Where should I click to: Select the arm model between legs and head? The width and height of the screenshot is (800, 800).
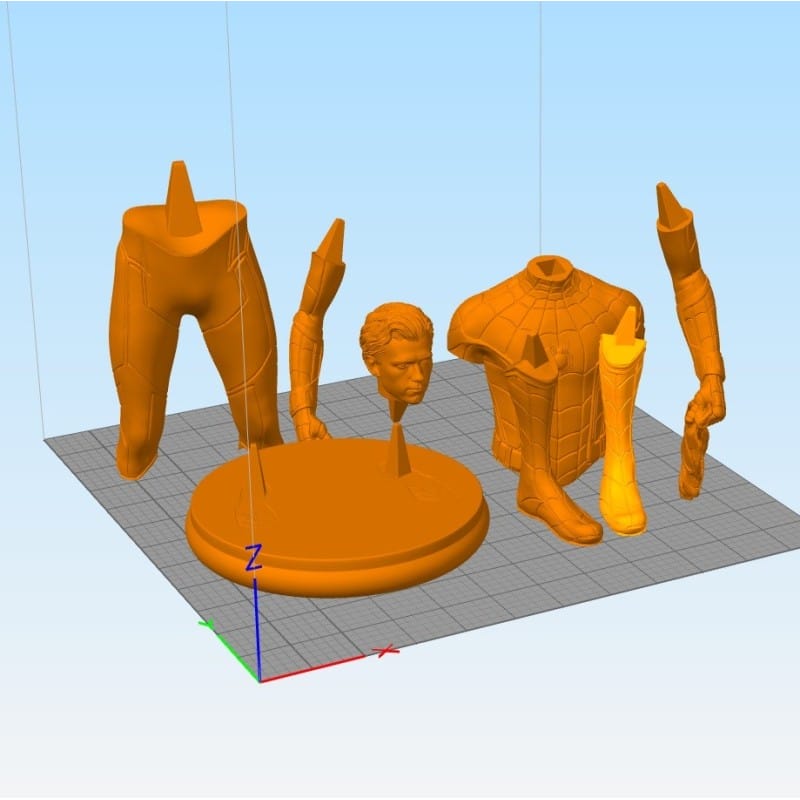point(315,332)
